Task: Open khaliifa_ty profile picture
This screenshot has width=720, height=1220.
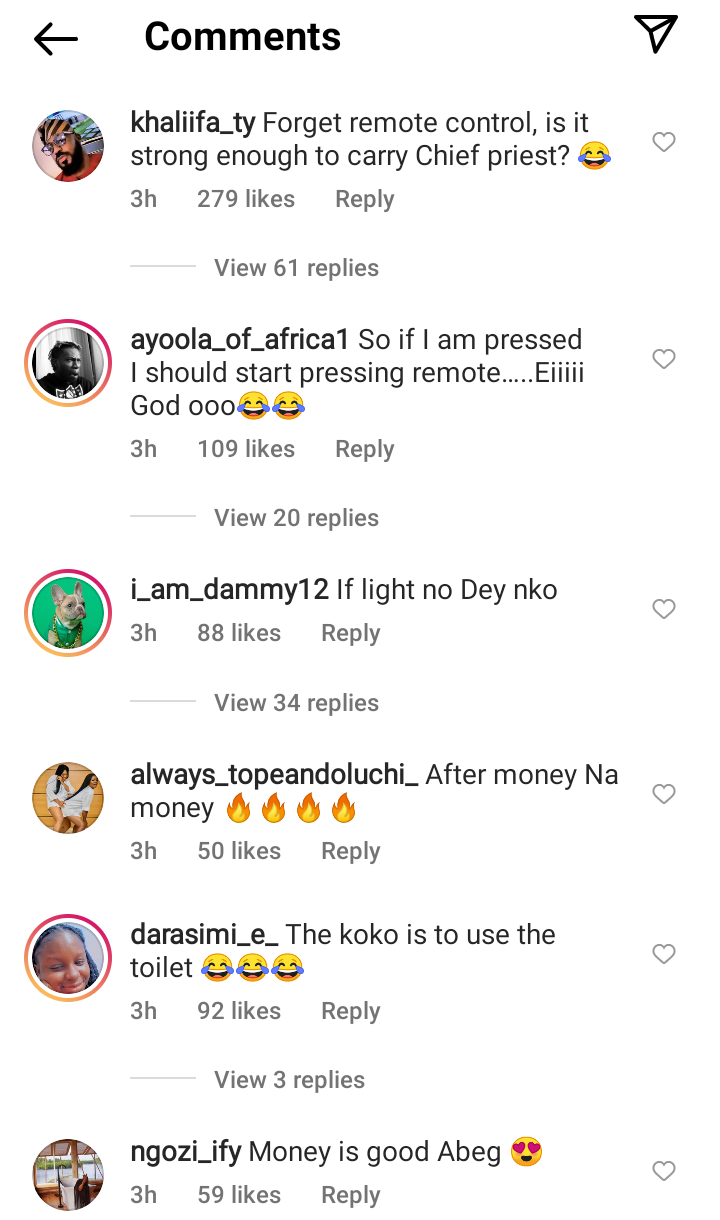Action: [68, 146]
